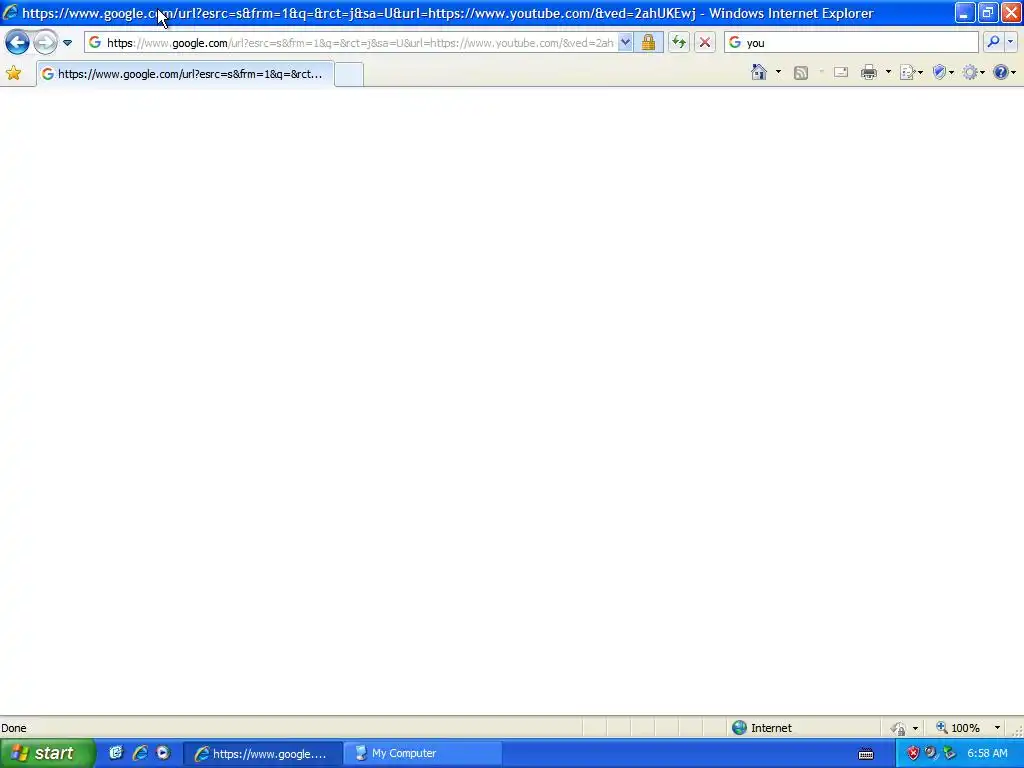
Task: Open a new blank tab
Action: [x=349, y=74]
